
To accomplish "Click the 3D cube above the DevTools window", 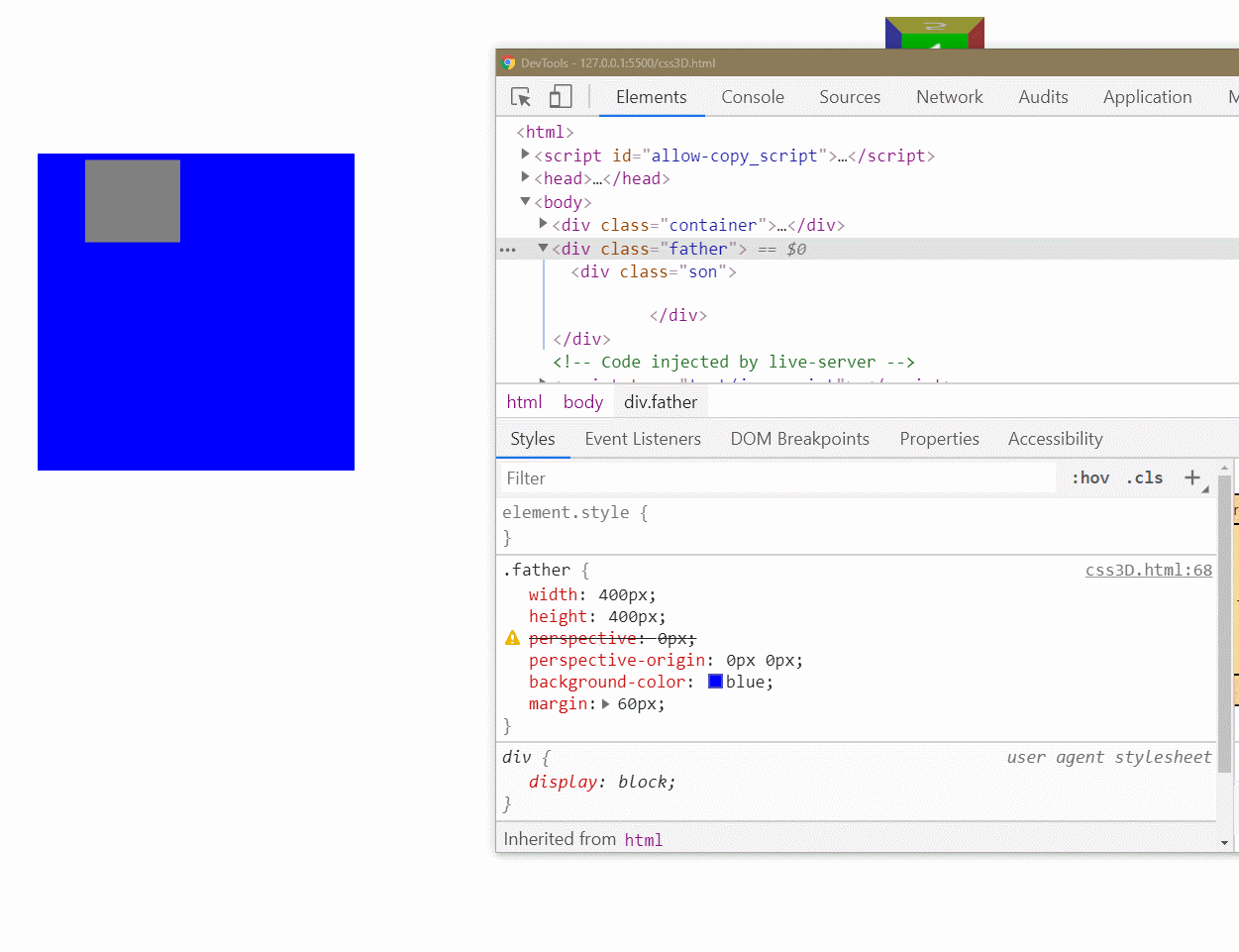I will (935, 33).
